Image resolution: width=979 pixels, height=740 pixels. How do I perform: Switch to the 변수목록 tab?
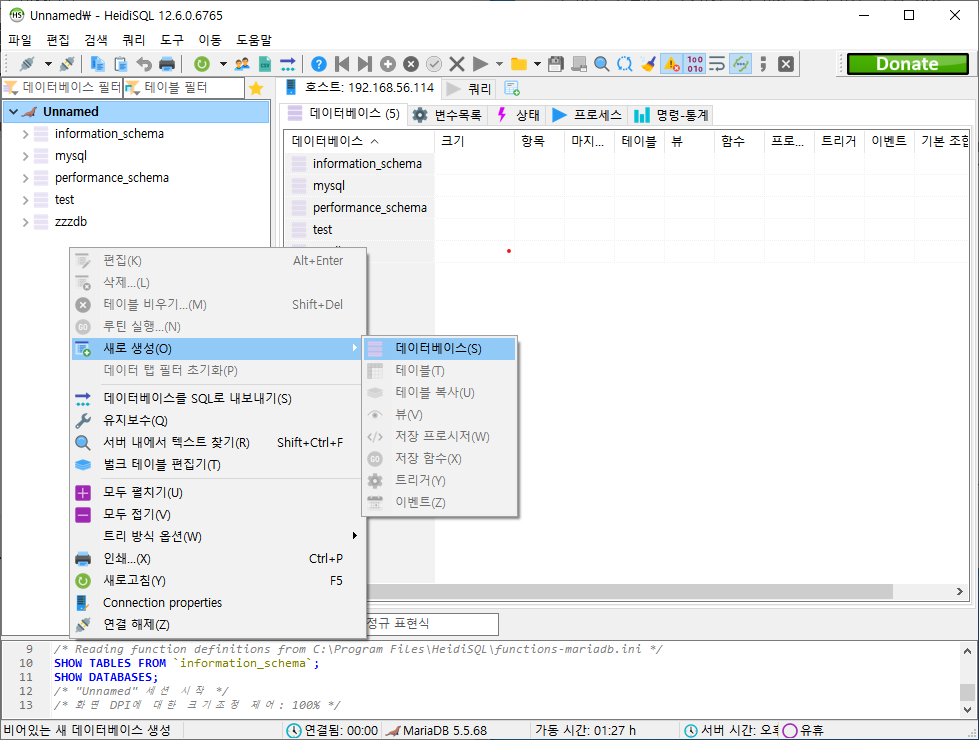[x=447, y=115]
